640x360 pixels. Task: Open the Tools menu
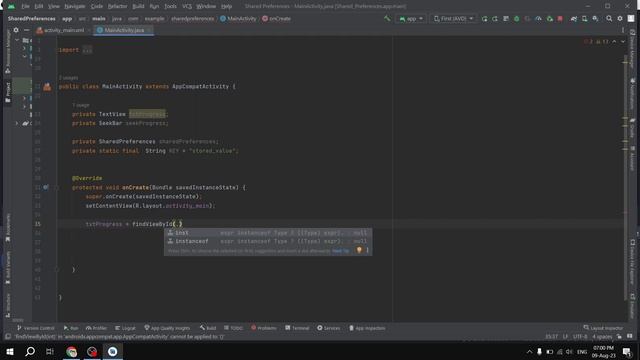coord(170,6)
